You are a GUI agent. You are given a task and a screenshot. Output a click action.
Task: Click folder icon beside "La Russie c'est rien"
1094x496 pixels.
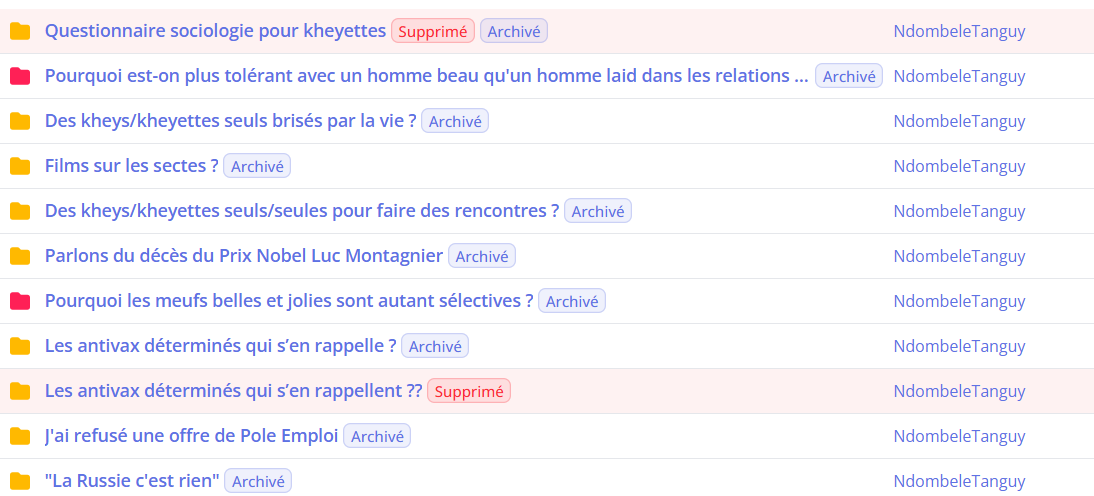20,481
